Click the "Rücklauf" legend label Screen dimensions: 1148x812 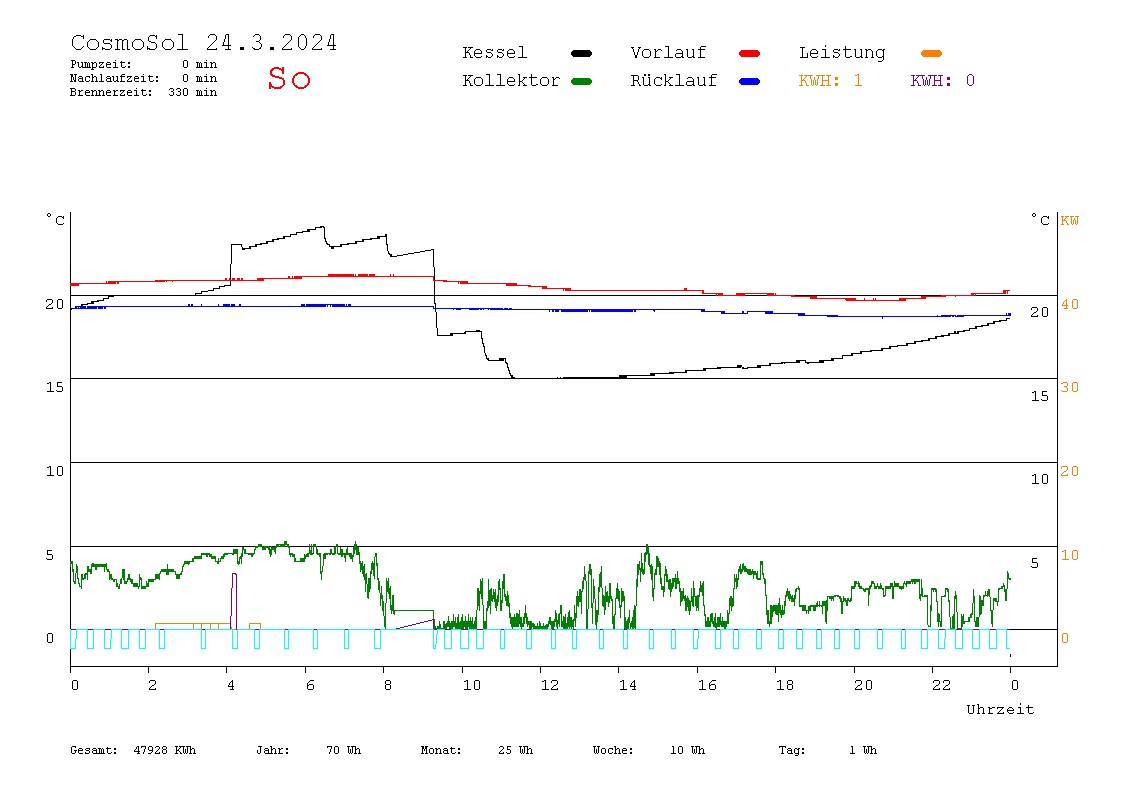point(674,81)
